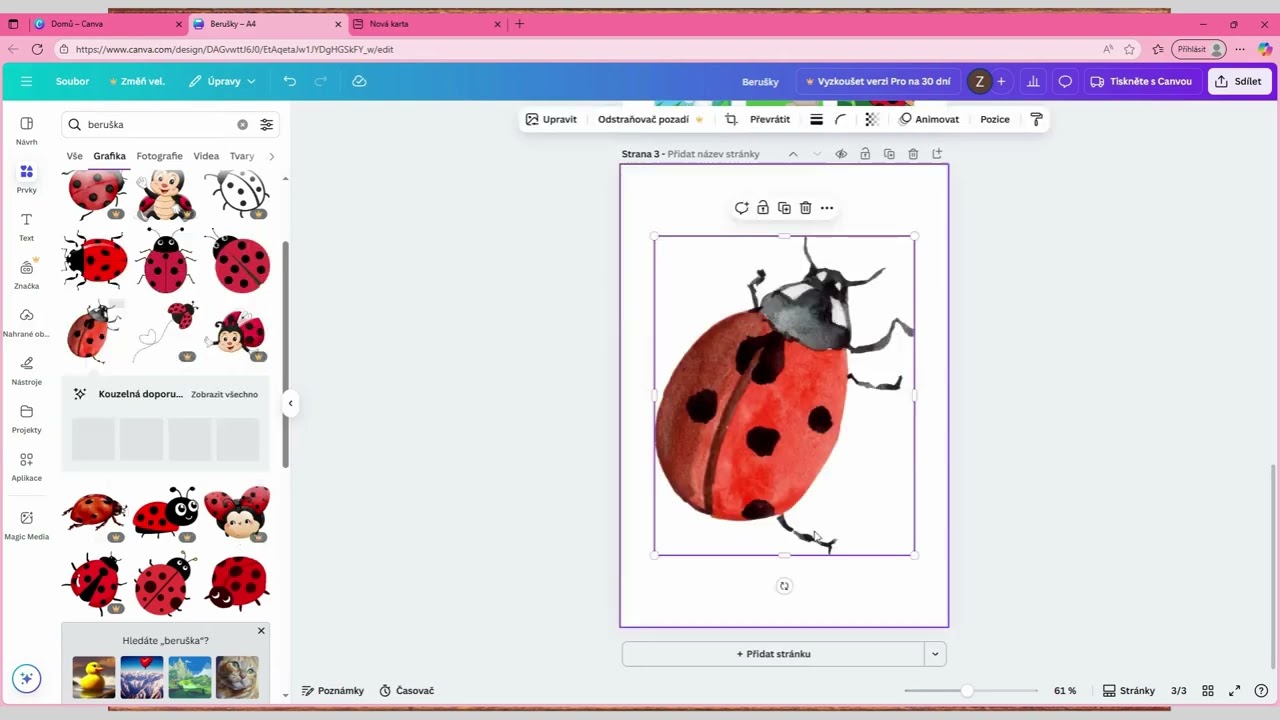Open the Text panel in sidebar
The width and height of the screenshot is (1280, 720).
click(27, 226)
